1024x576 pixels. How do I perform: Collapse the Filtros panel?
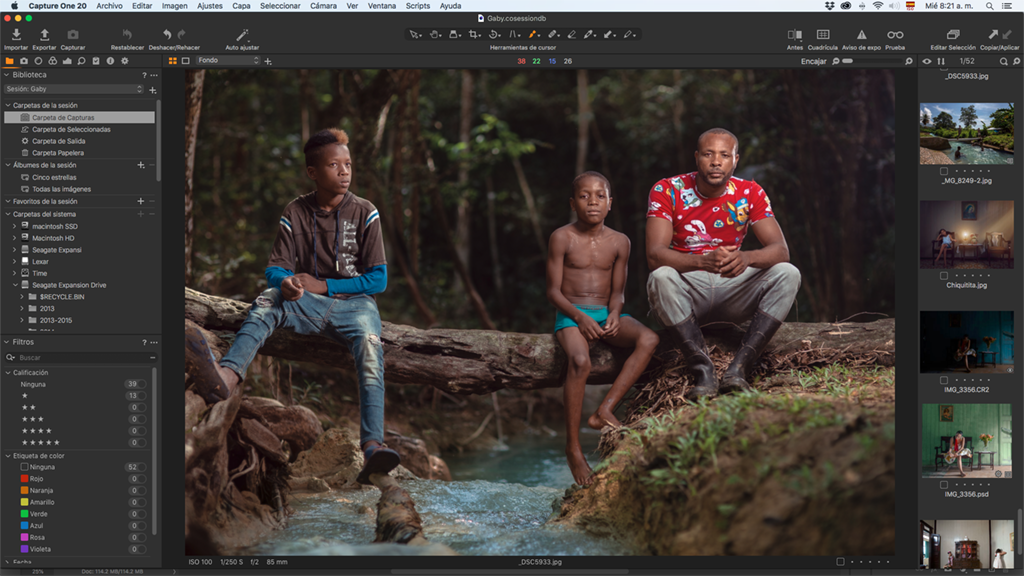tap(8, 342)
